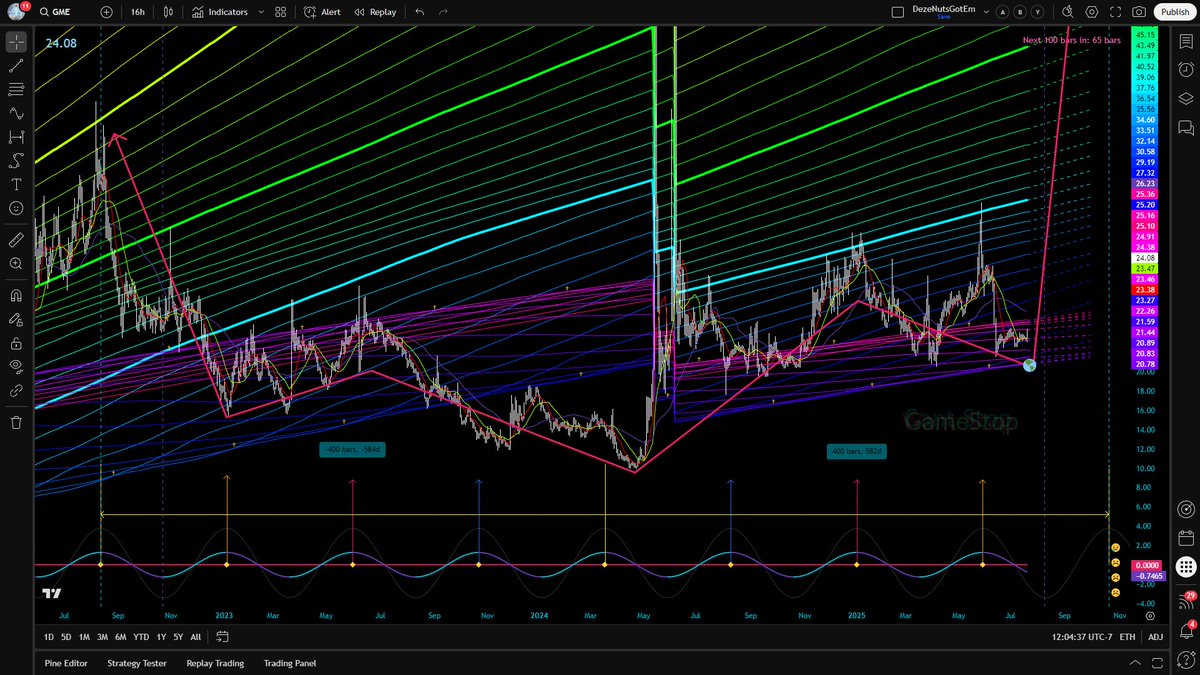Open the candlestick chart style menu

pyautogui.click(x=168, y=12)
